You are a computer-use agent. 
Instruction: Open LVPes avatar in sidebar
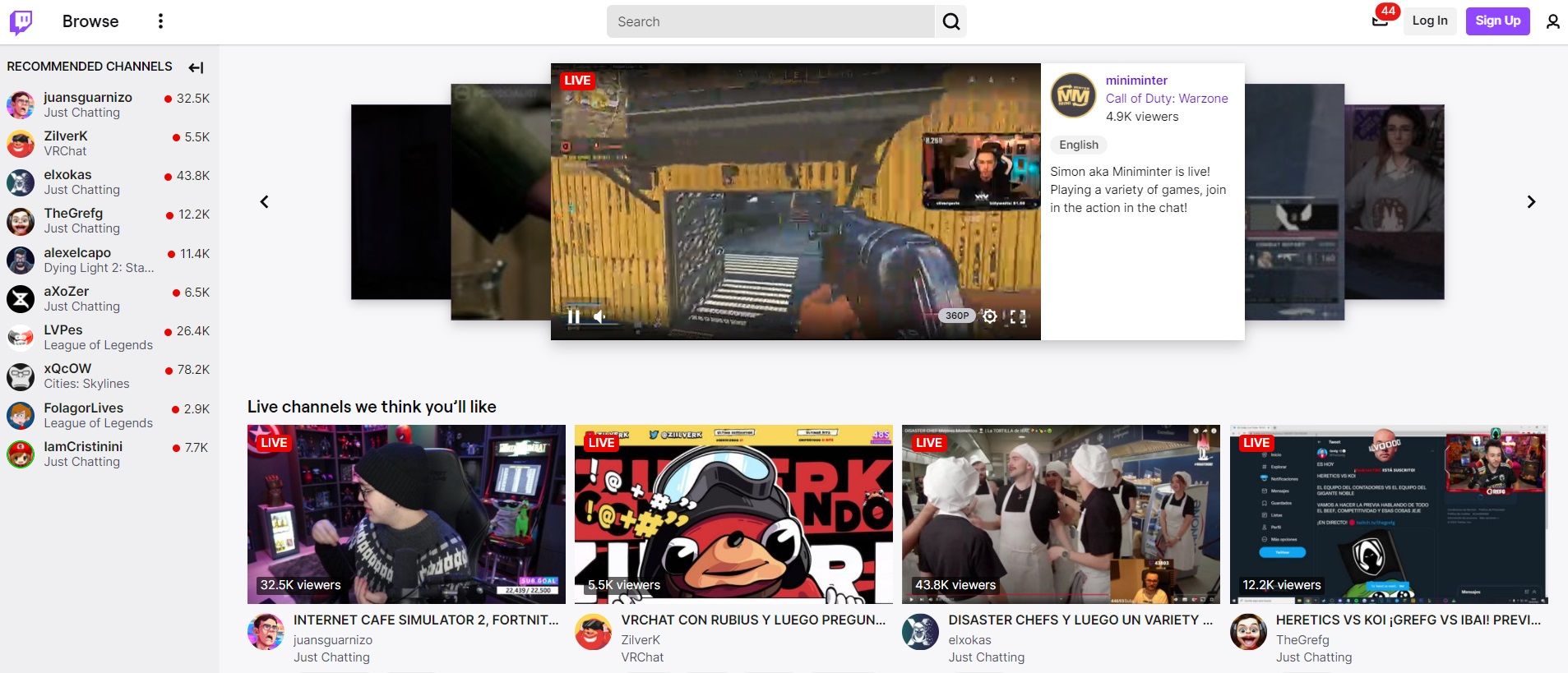pos(21,338)
